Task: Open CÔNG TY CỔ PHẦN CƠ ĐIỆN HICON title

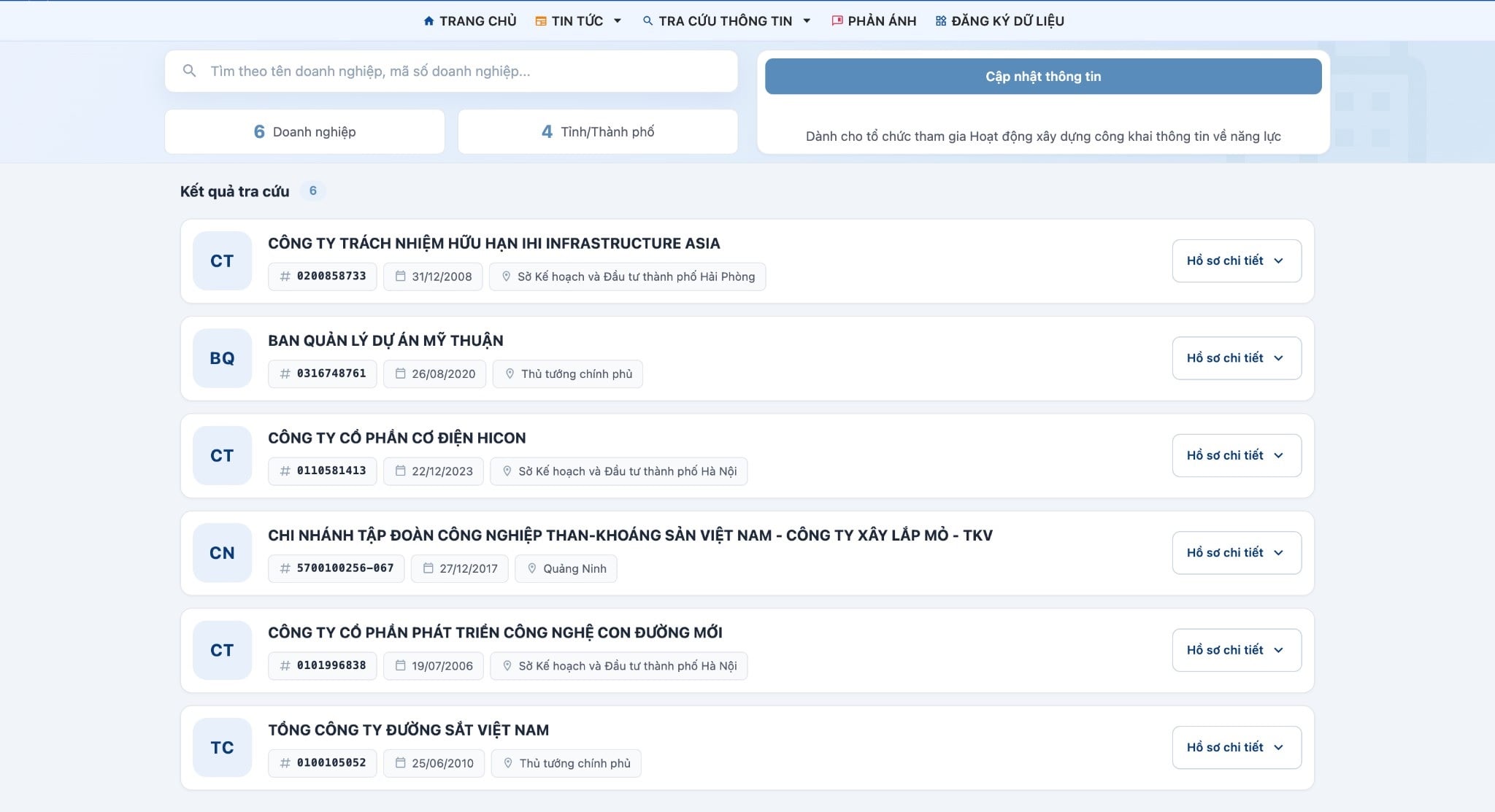Action: (397, 438)
